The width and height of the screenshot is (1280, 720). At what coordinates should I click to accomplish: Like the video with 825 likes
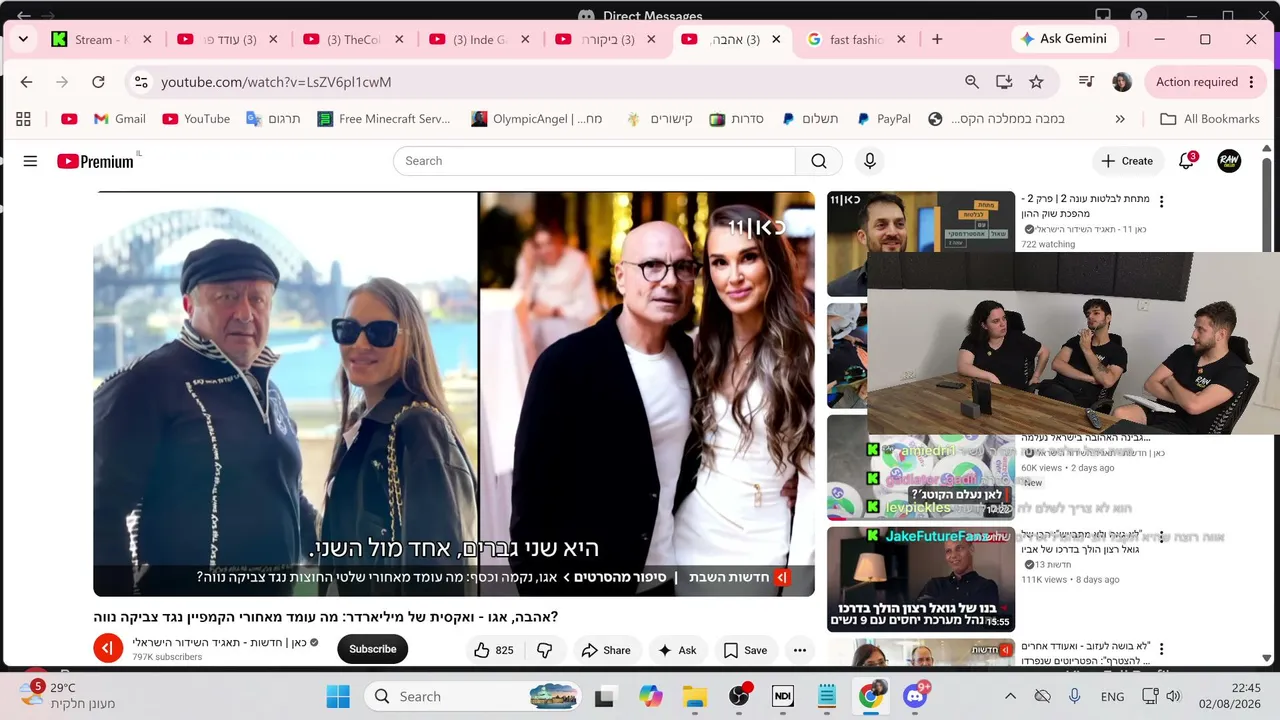[x=493, y=650]
